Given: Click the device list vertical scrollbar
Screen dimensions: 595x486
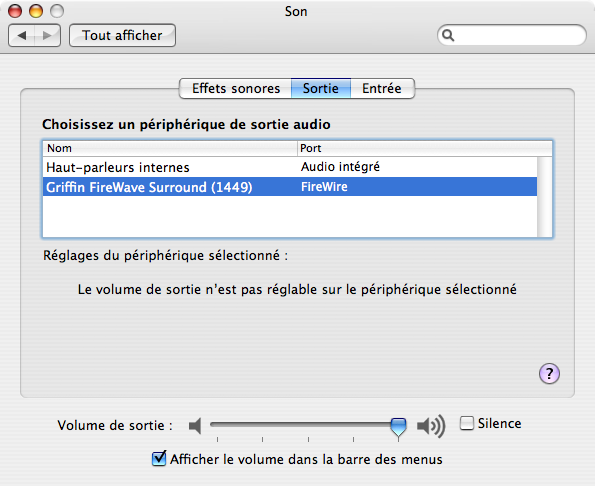Looking at the screenshot, I should pyautogui.click(x=545, y=197).
